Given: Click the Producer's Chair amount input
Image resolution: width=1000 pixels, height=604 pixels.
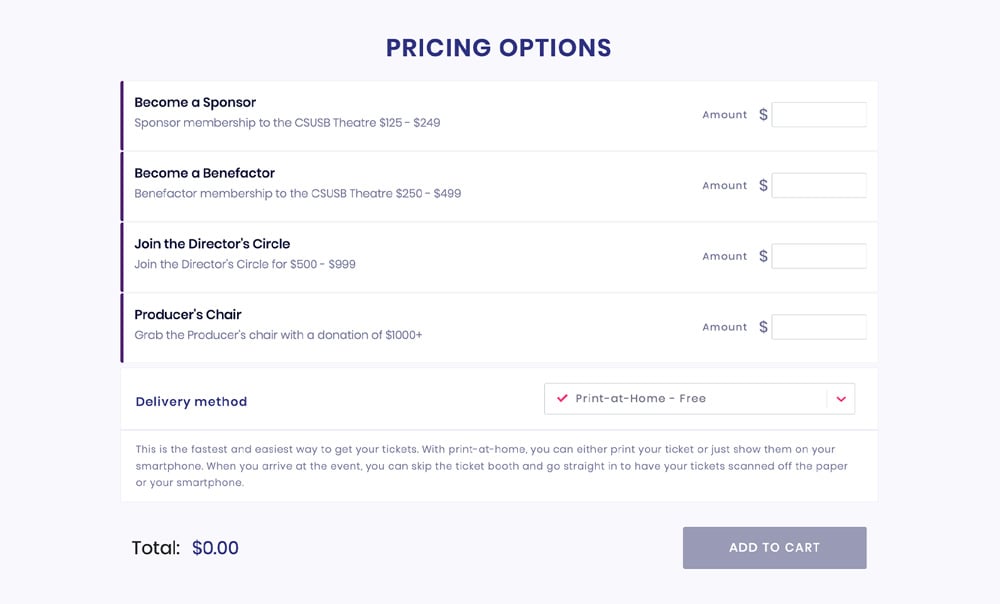Looking at the screenshot, I should coord(819,327).
